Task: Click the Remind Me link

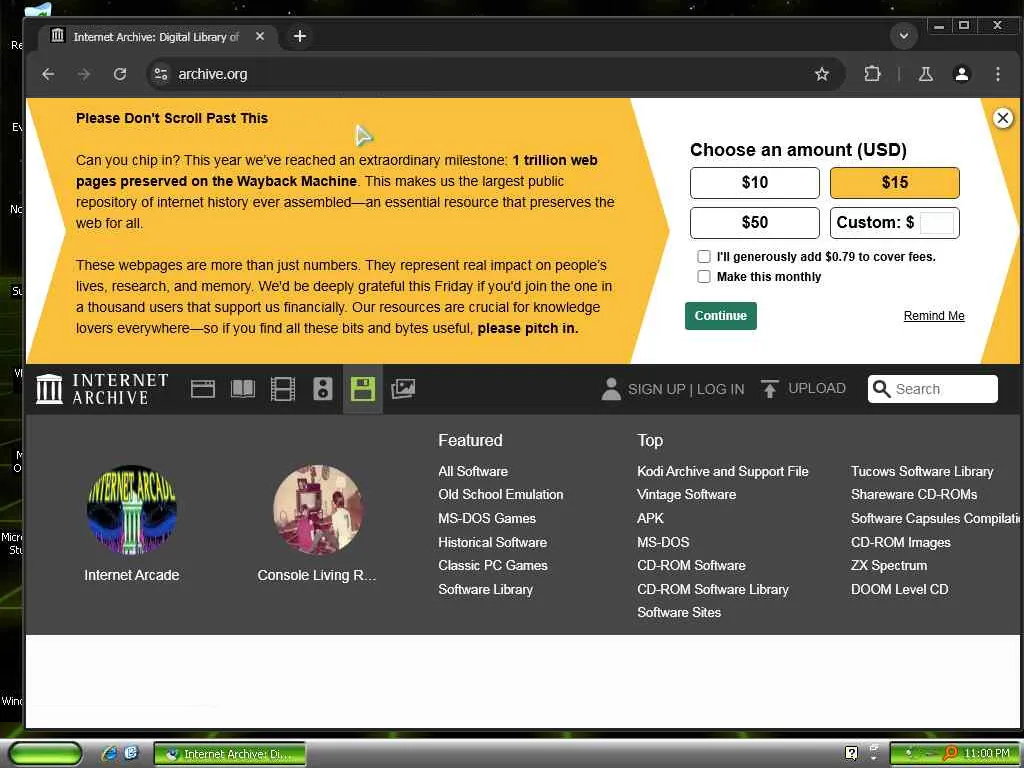Action: 934,316
